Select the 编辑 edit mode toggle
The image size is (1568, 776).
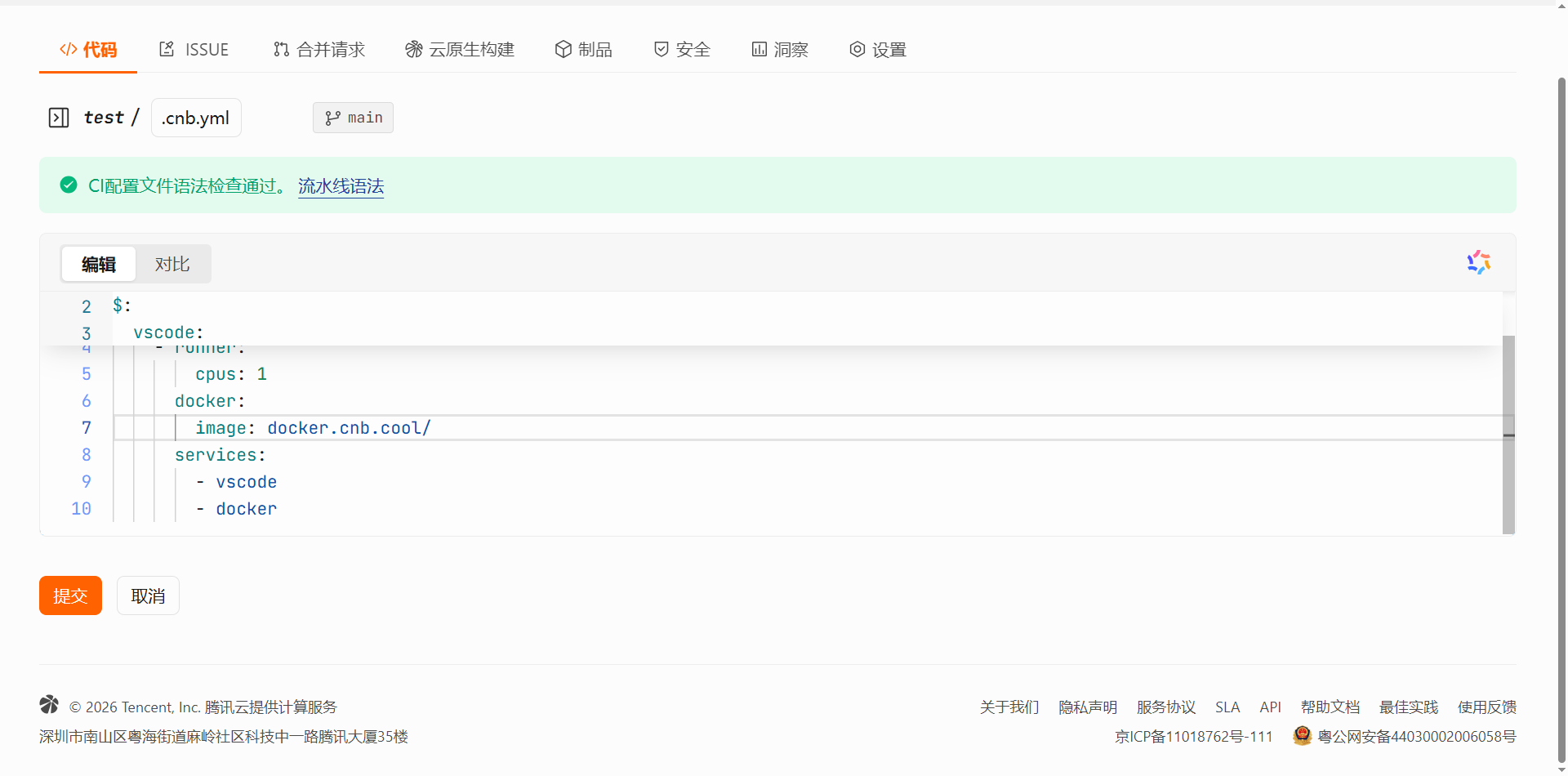(x=99, y=265)
